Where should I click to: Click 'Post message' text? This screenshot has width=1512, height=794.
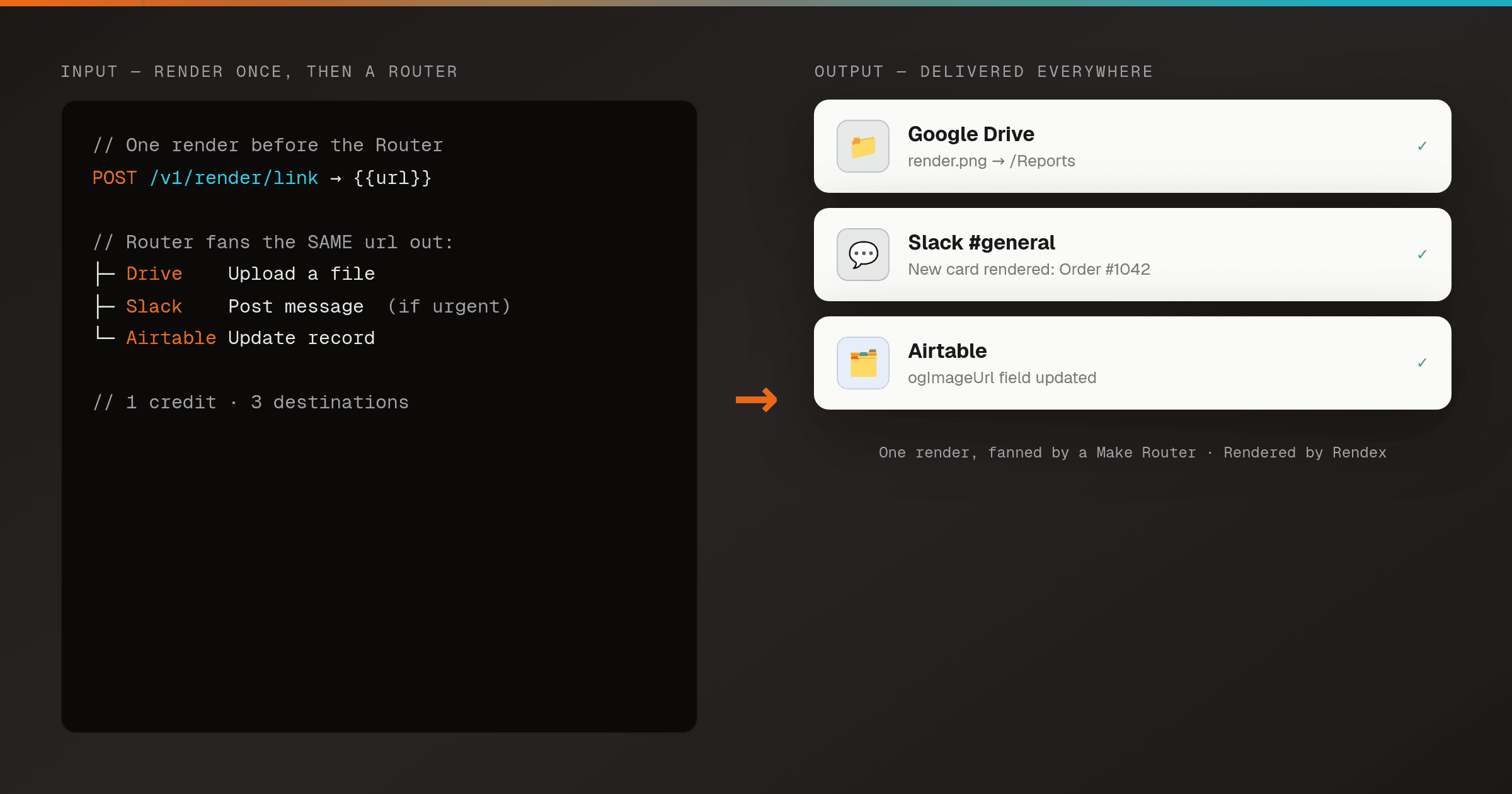[x=296, y=307]
